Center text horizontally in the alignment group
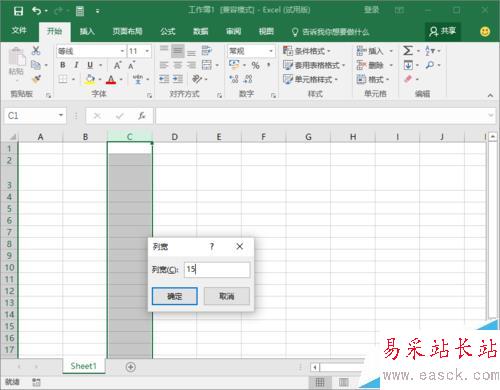Image resolution: width=500 pixels, height=390 pixels. point(178,65)
